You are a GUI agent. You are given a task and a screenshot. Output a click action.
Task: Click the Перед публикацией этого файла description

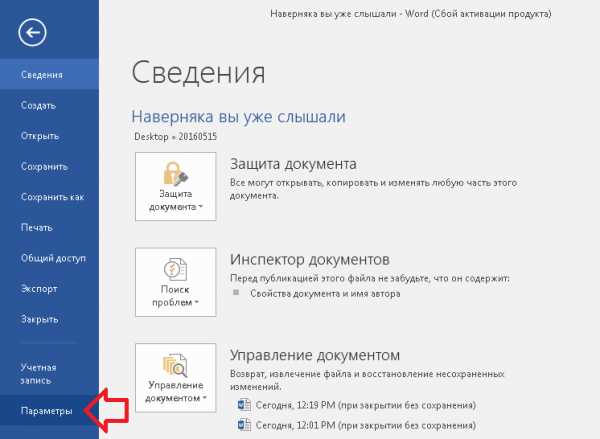pos(370,278)
